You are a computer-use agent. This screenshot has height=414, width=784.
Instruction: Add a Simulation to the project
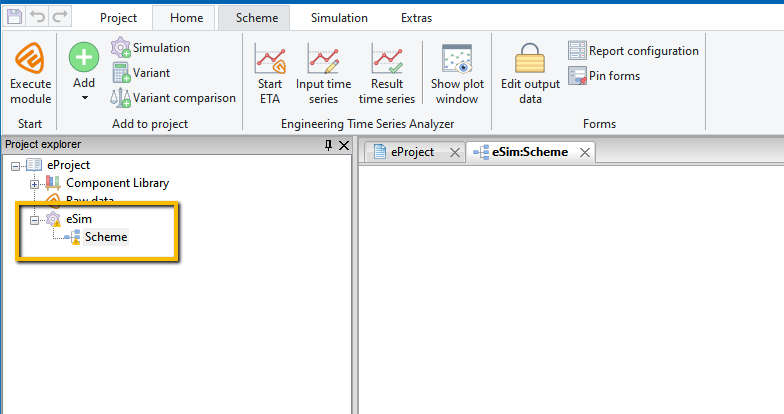click(x=150, y=48)
